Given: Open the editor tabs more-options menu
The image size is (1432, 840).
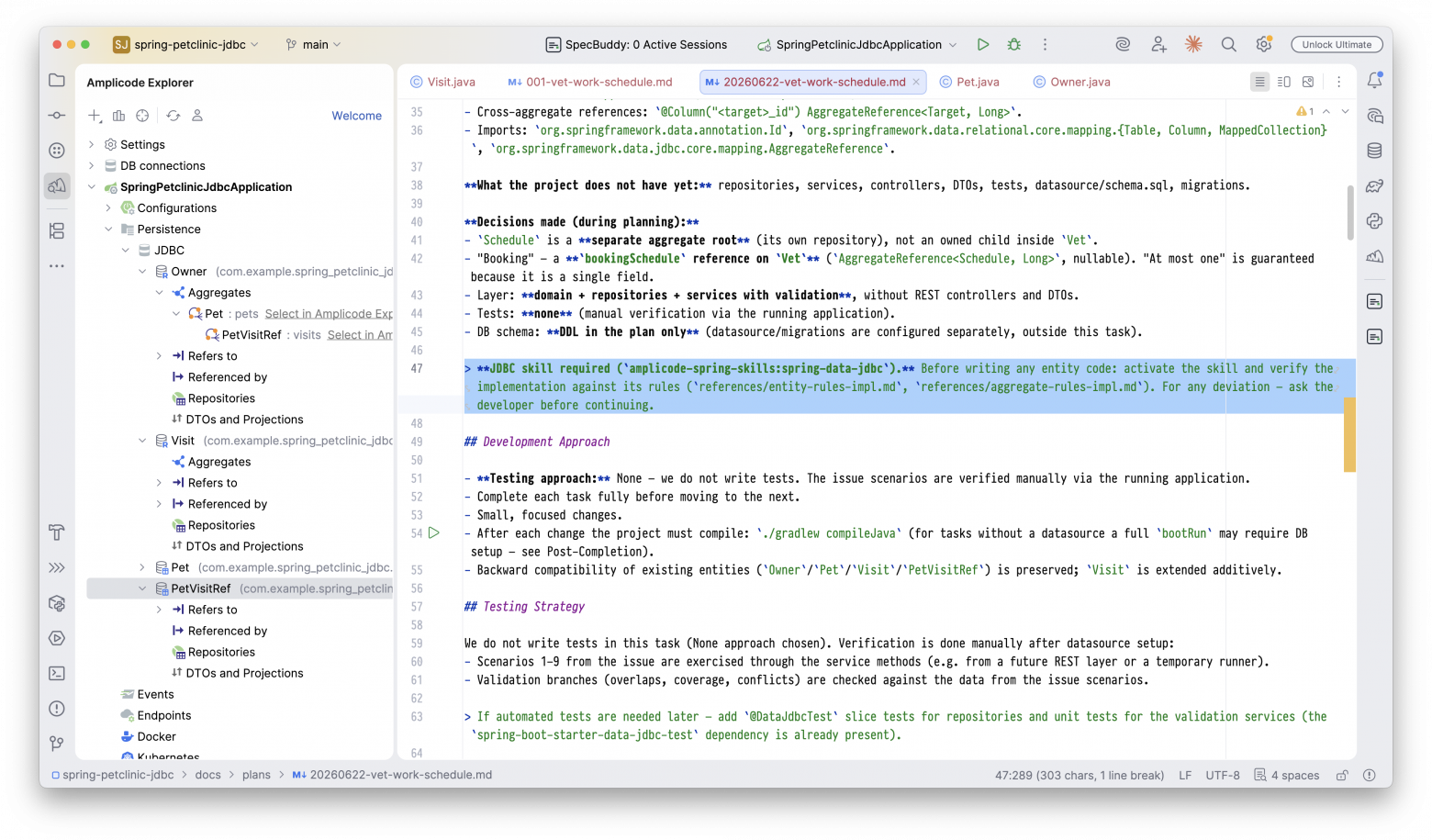Looking at the screenshot, I should tap(1339, 82).
